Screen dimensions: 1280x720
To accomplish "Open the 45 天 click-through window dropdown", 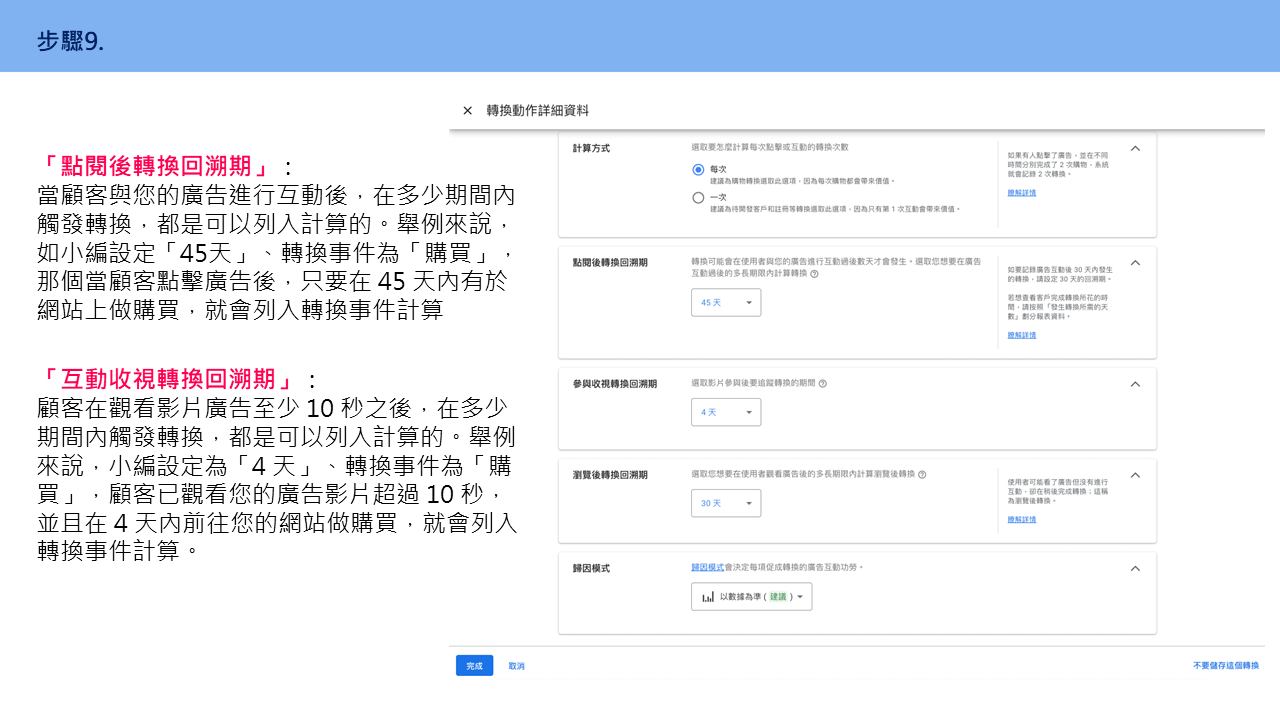I will (x=726, y=302).
